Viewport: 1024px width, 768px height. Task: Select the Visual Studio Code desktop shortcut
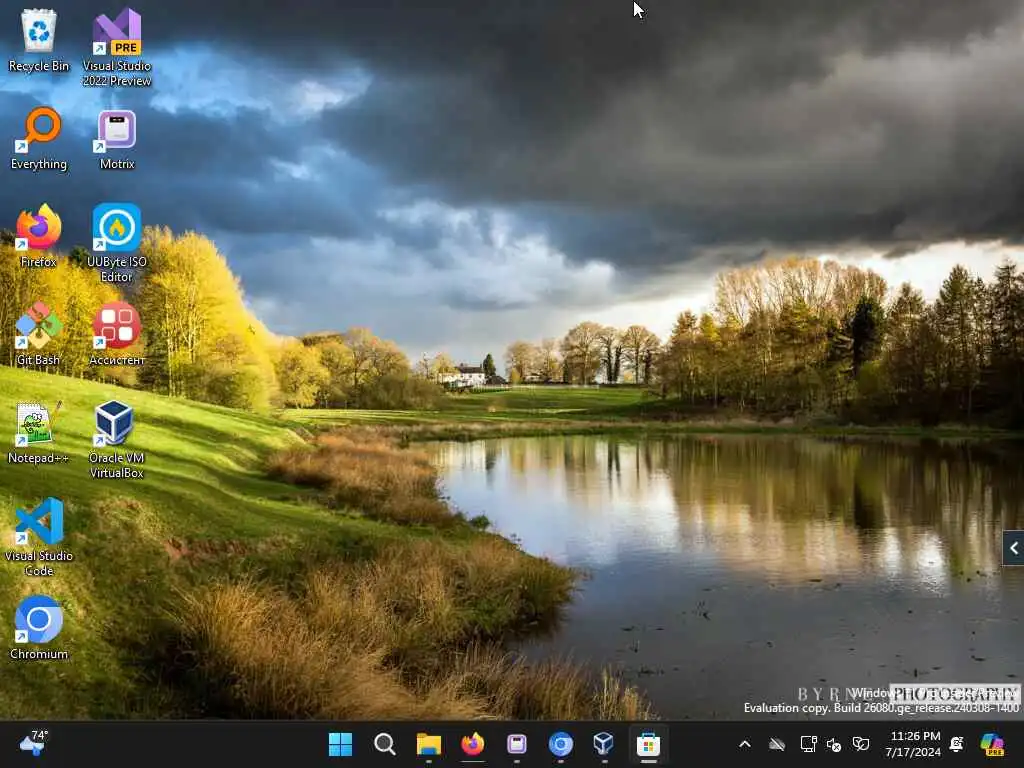click(x=39, y=537)
